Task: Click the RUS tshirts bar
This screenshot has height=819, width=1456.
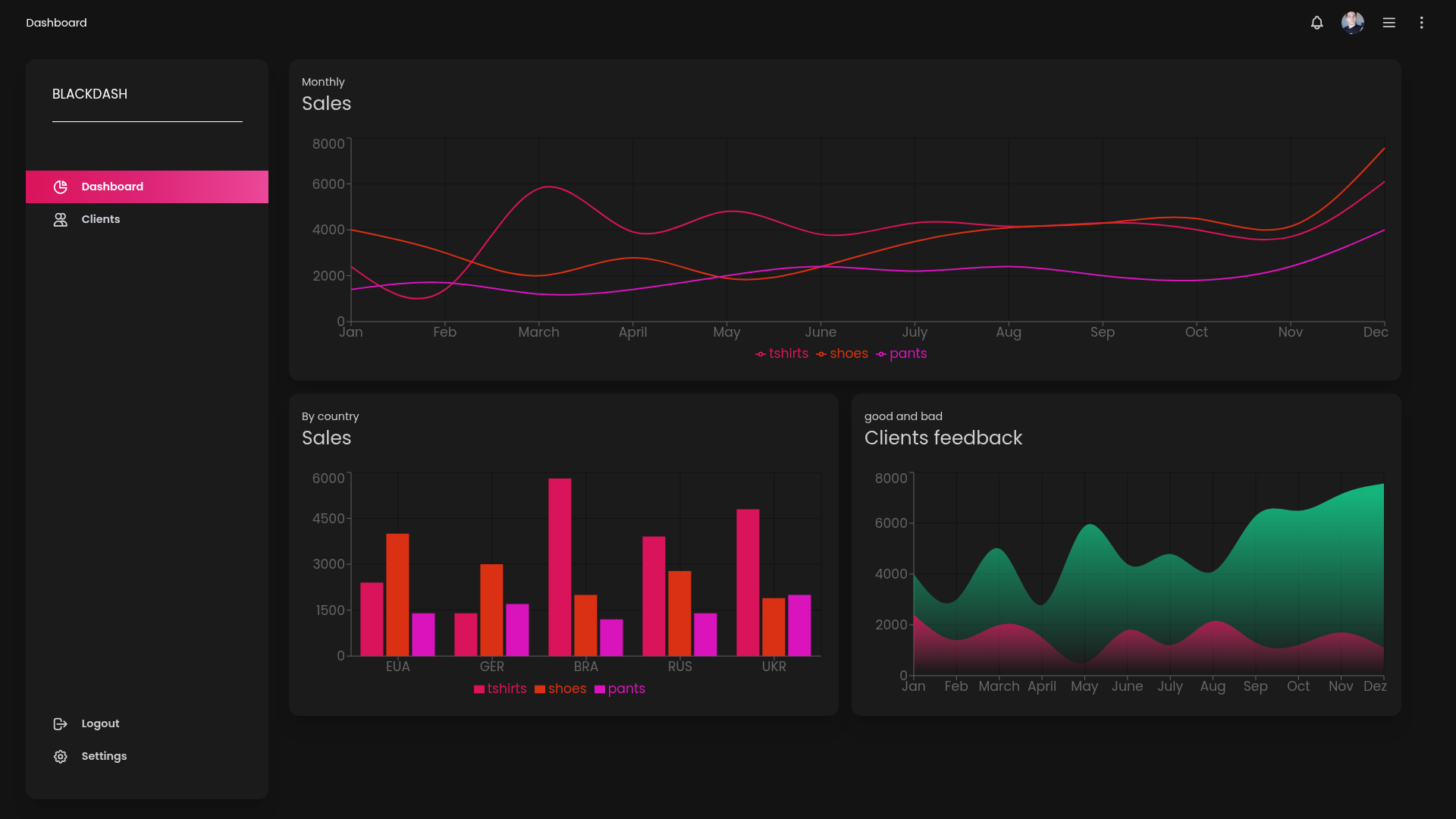Action: [654, 596]
